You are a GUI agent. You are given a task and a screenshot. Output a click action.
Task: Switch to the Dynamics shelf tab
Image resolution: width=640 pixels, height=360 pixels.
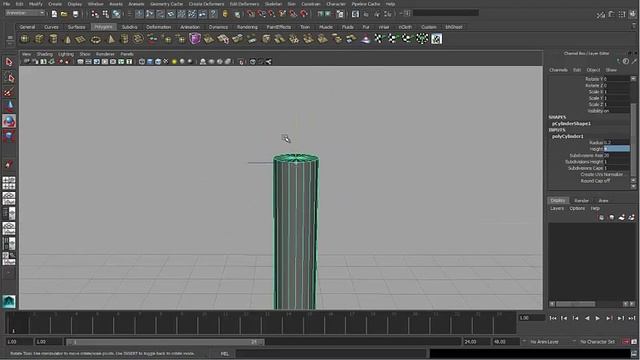pos(218,27)
